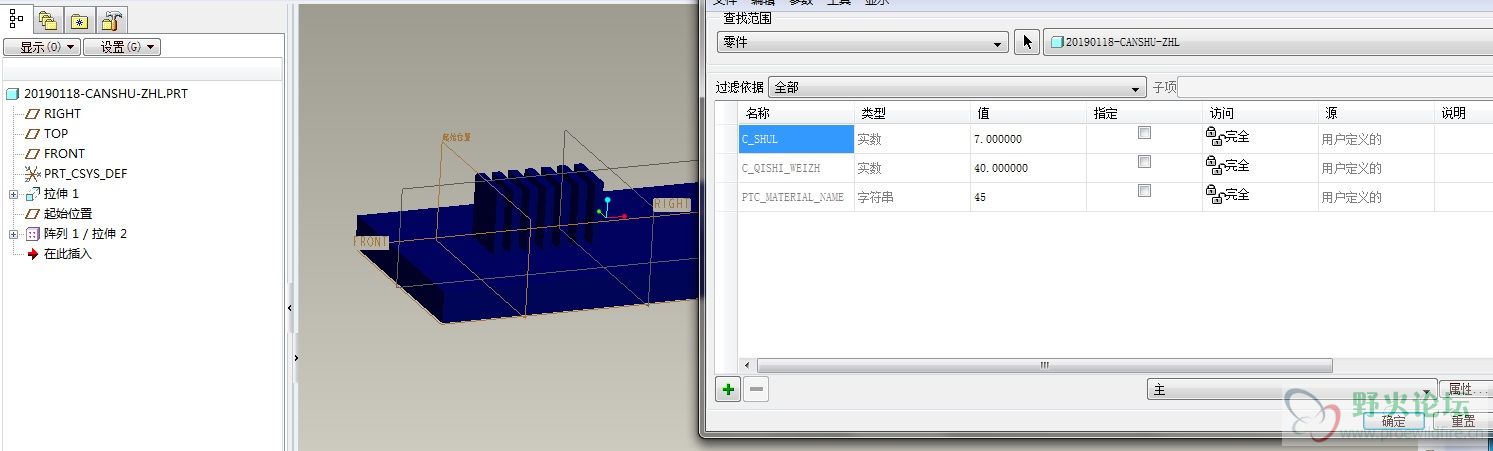The width and height of the screenshot is (1493, 451).
Task: Click 实数 type cell of C_SHUL
Action: [x=912, y=139]
